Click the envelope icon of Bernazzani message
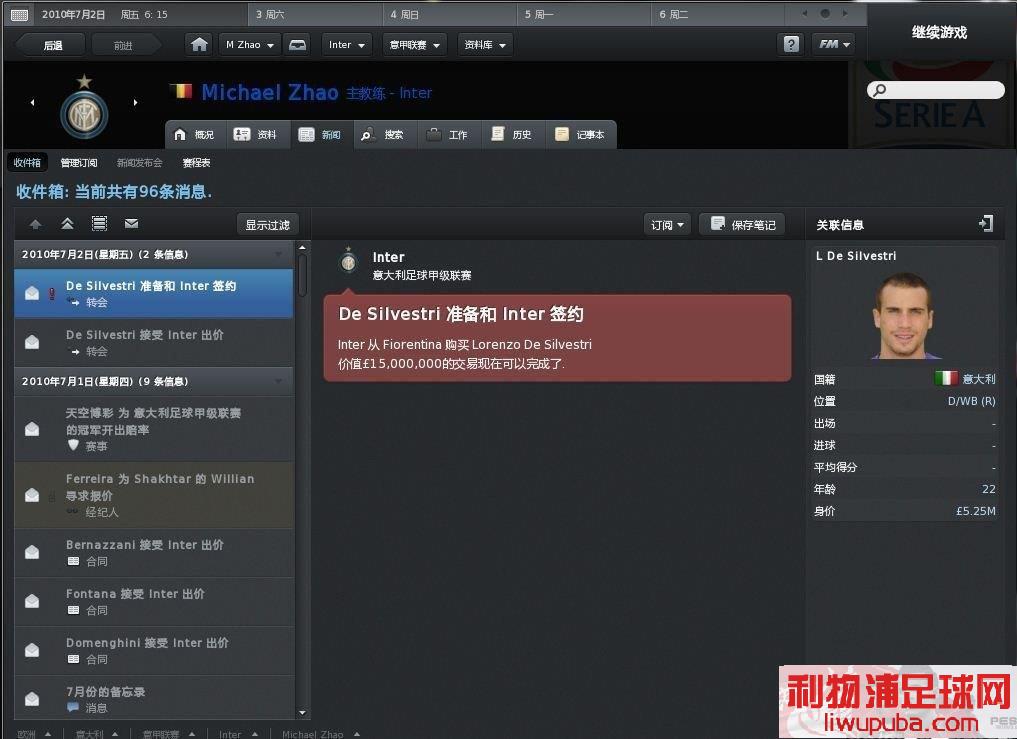Image resolution: width=1017 pixels, height=739 pixels. (32, 552)
